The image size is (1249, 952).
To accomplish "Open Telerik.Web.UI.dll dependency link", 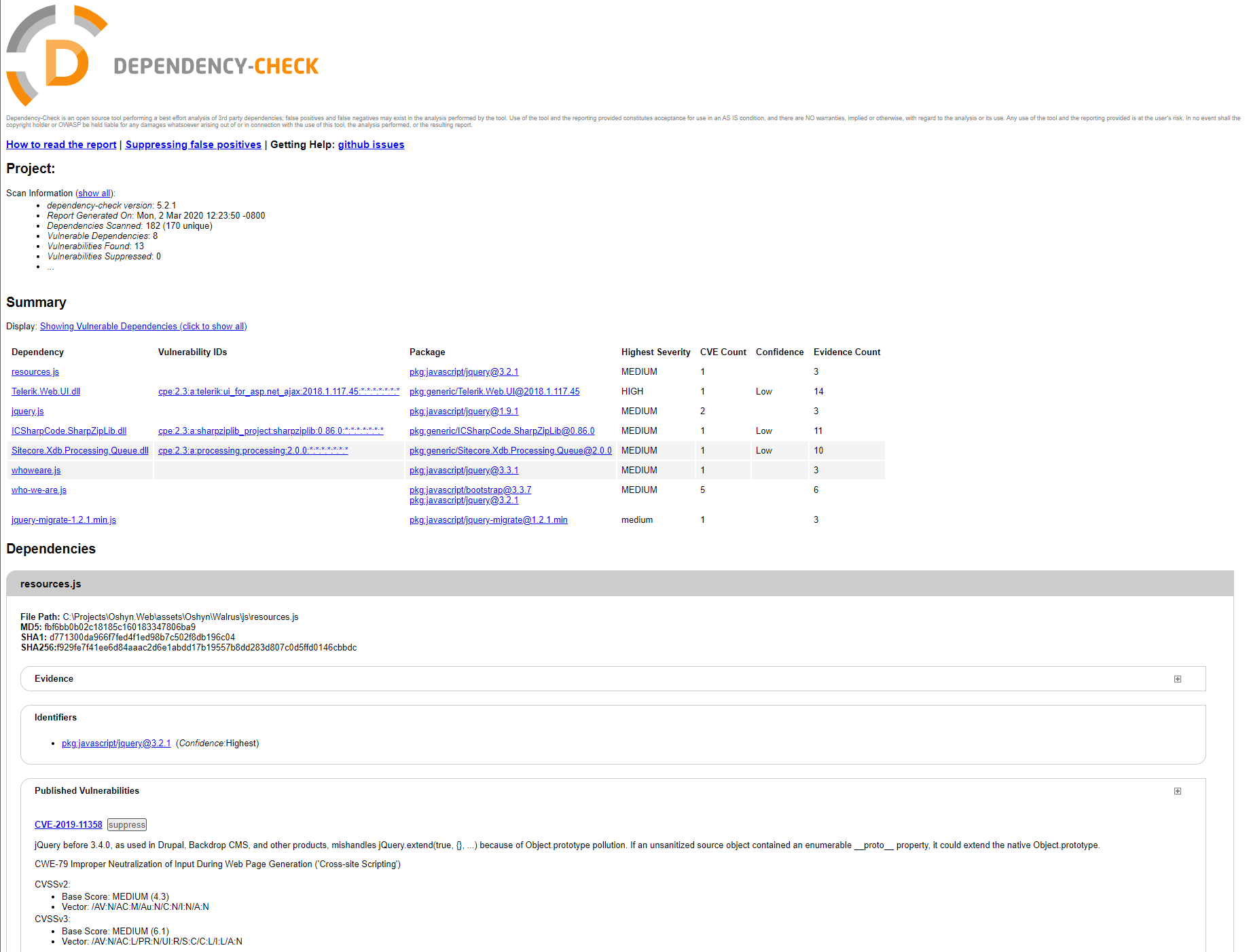I will (46, 392).
